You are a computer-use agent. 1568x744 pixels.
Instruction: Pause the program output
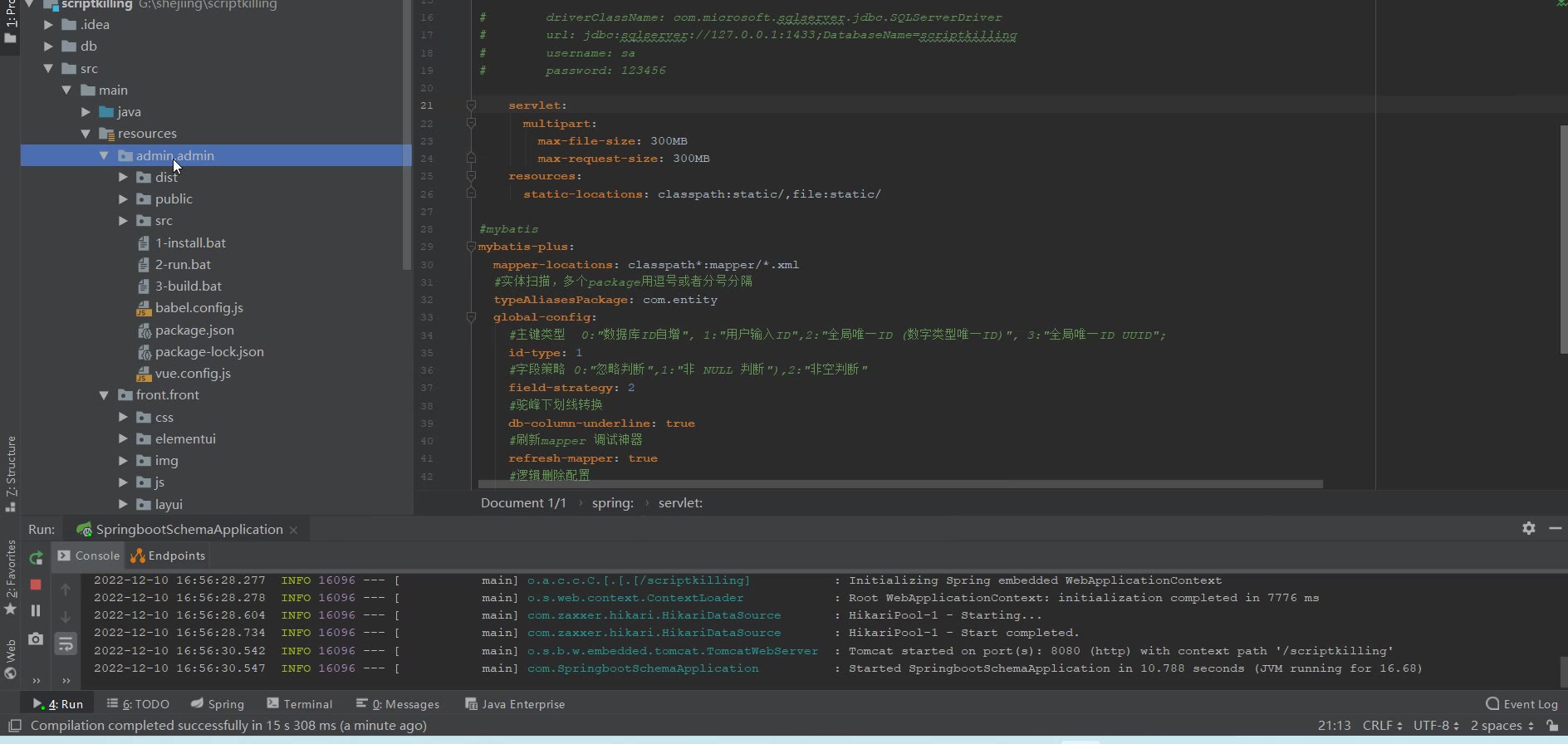(36, 611)
